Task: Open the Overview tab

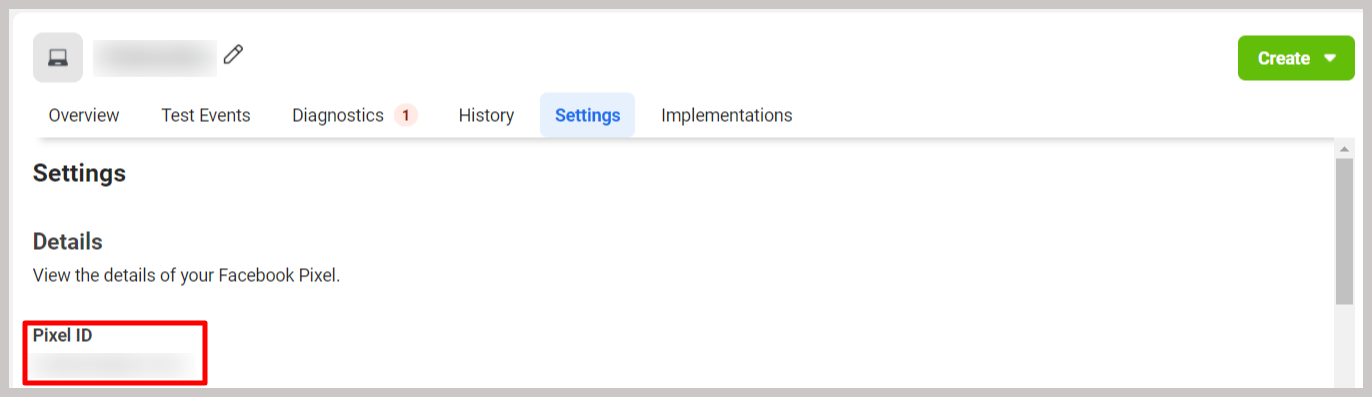Action: (84, 115)
